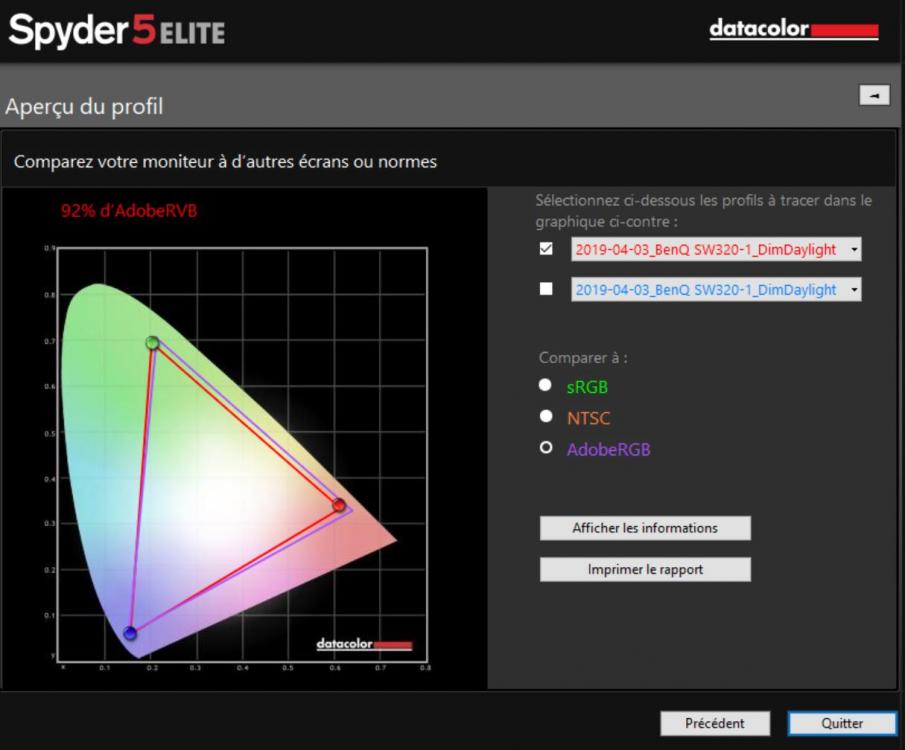Enable the blue profile's checkbox
The height and width of the screenshot is (750, 905).
tap(546, 289)
